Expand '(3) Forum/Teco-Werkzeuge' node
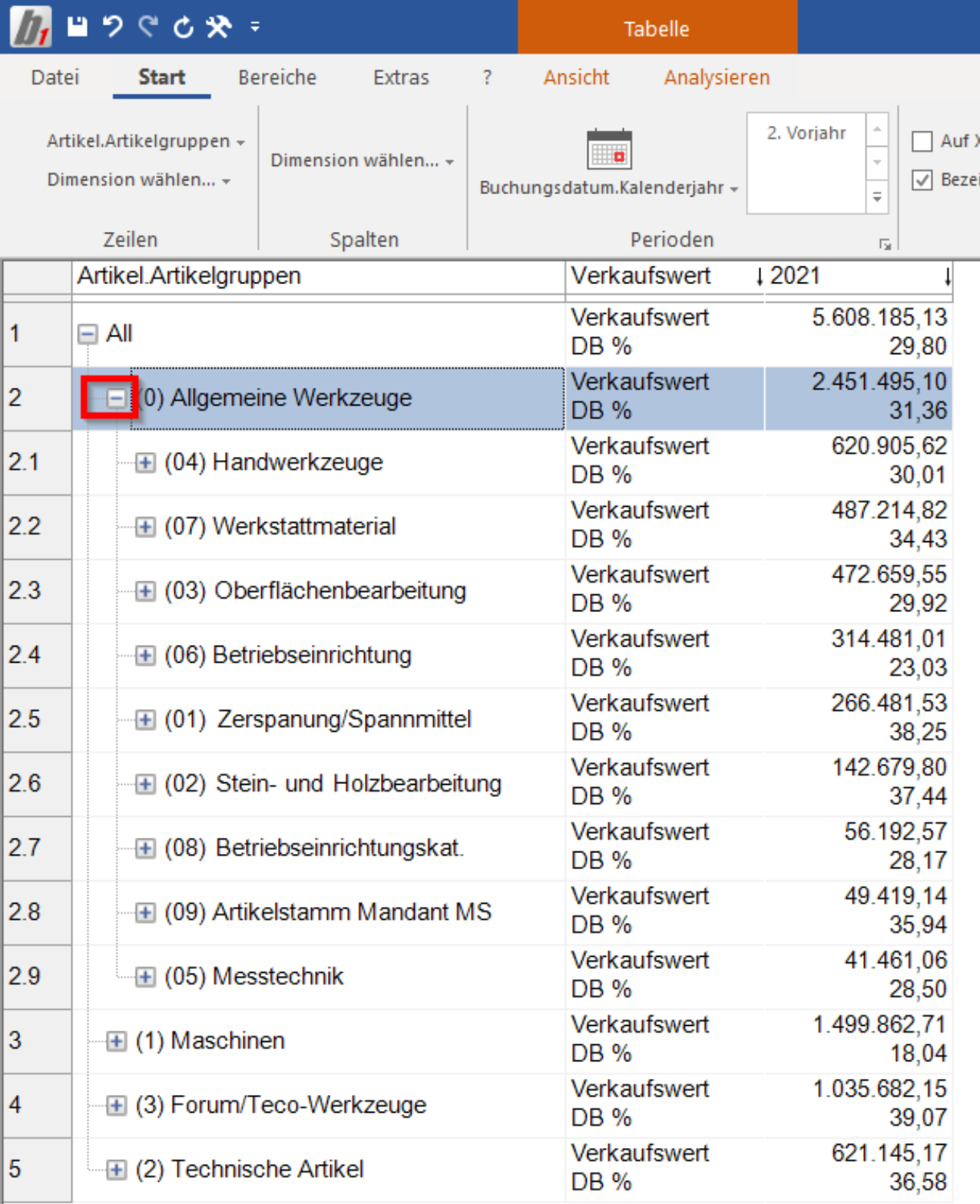The width and height of the screenshot is (980, 1204). (x=116, y=1105)
